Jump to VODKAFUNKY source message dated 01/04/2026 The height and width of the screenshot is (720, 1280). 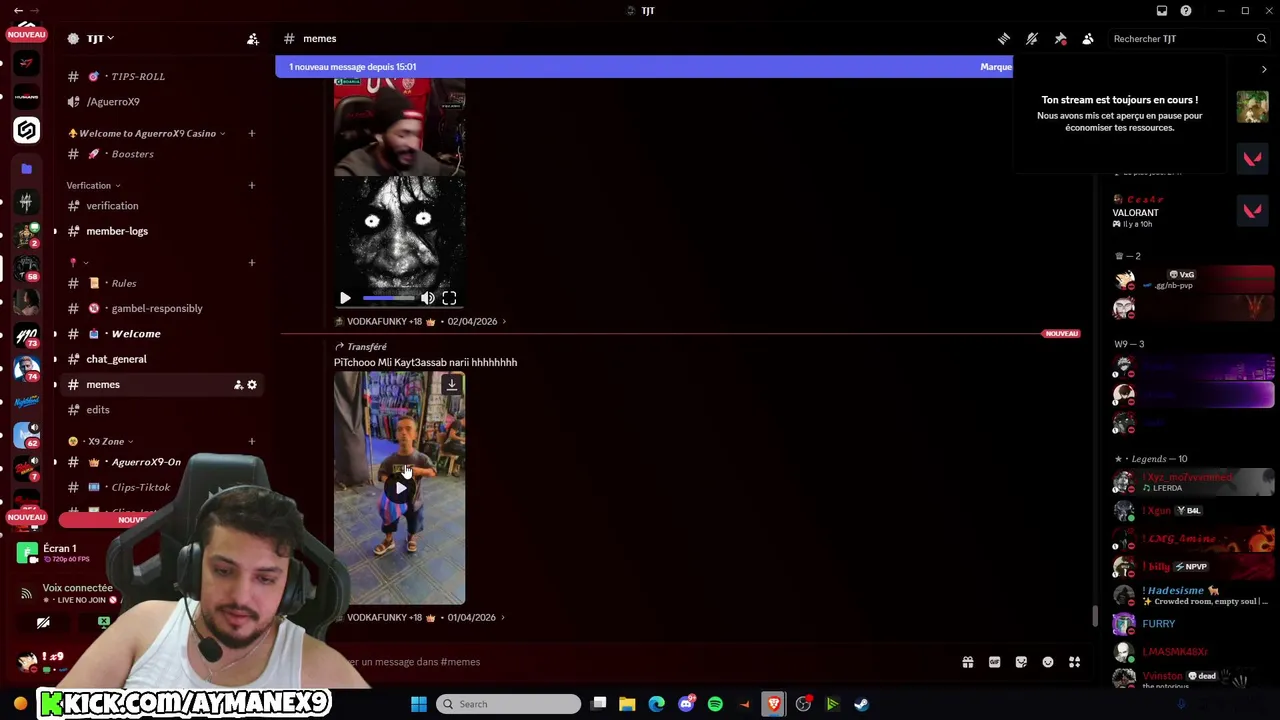coord(421,618)
